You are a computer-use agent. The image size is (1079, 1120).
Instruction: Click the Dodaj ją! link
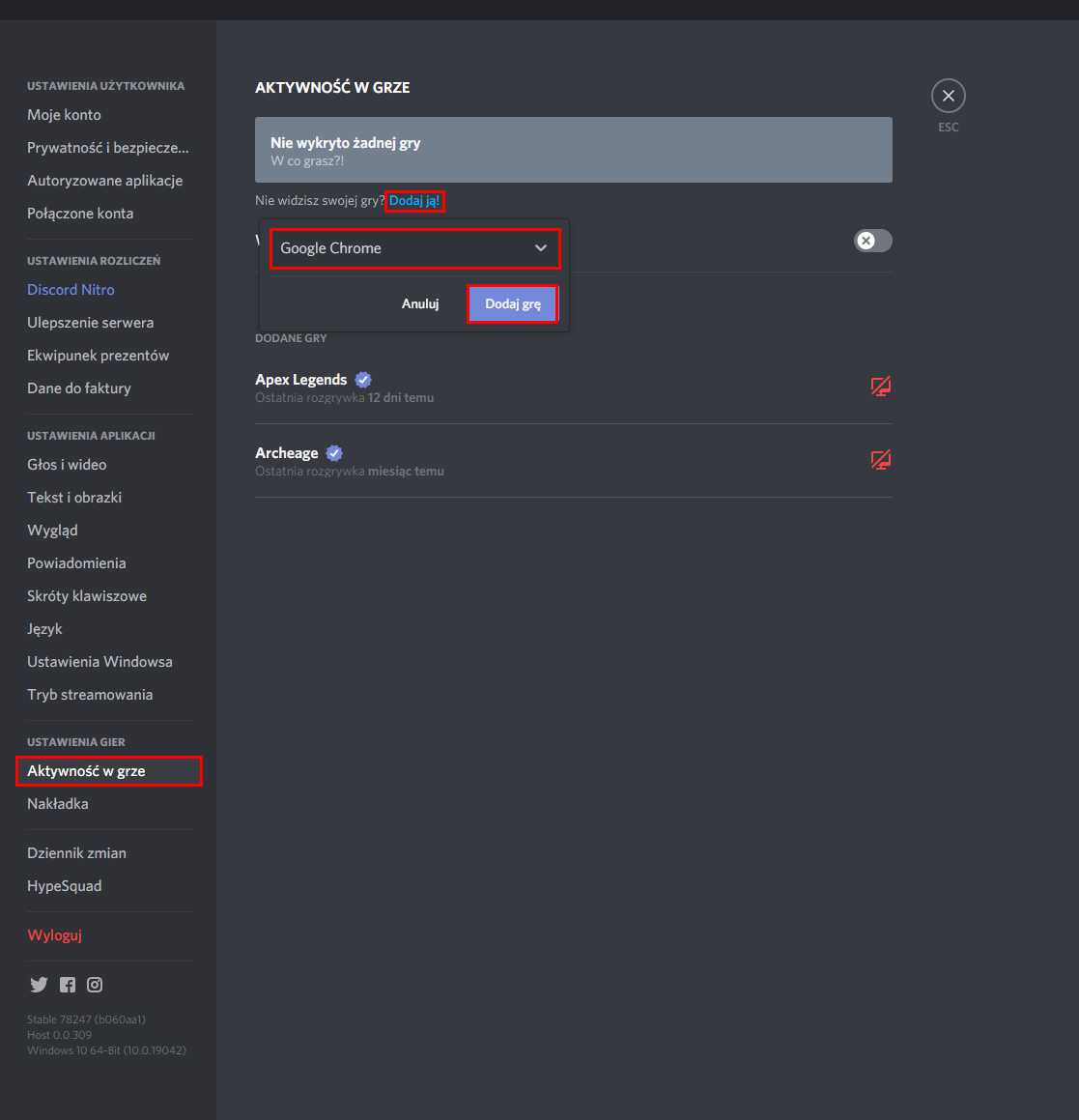pos(414,201)
